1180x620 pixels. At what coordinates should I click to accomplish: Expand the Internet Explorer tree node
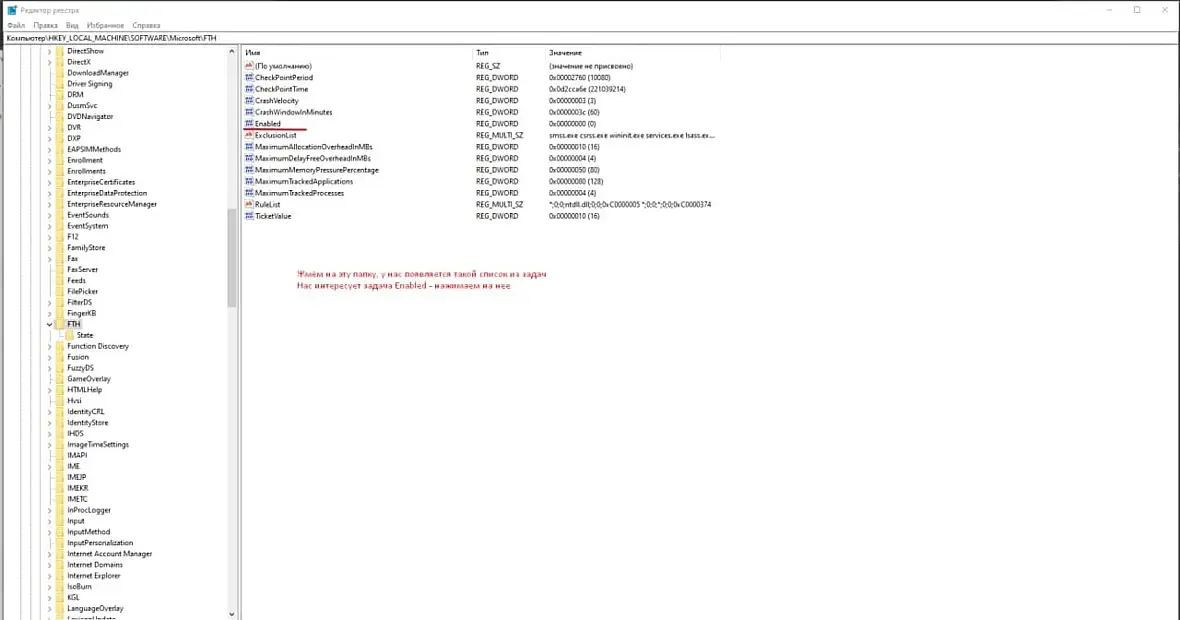coord(50,576)
